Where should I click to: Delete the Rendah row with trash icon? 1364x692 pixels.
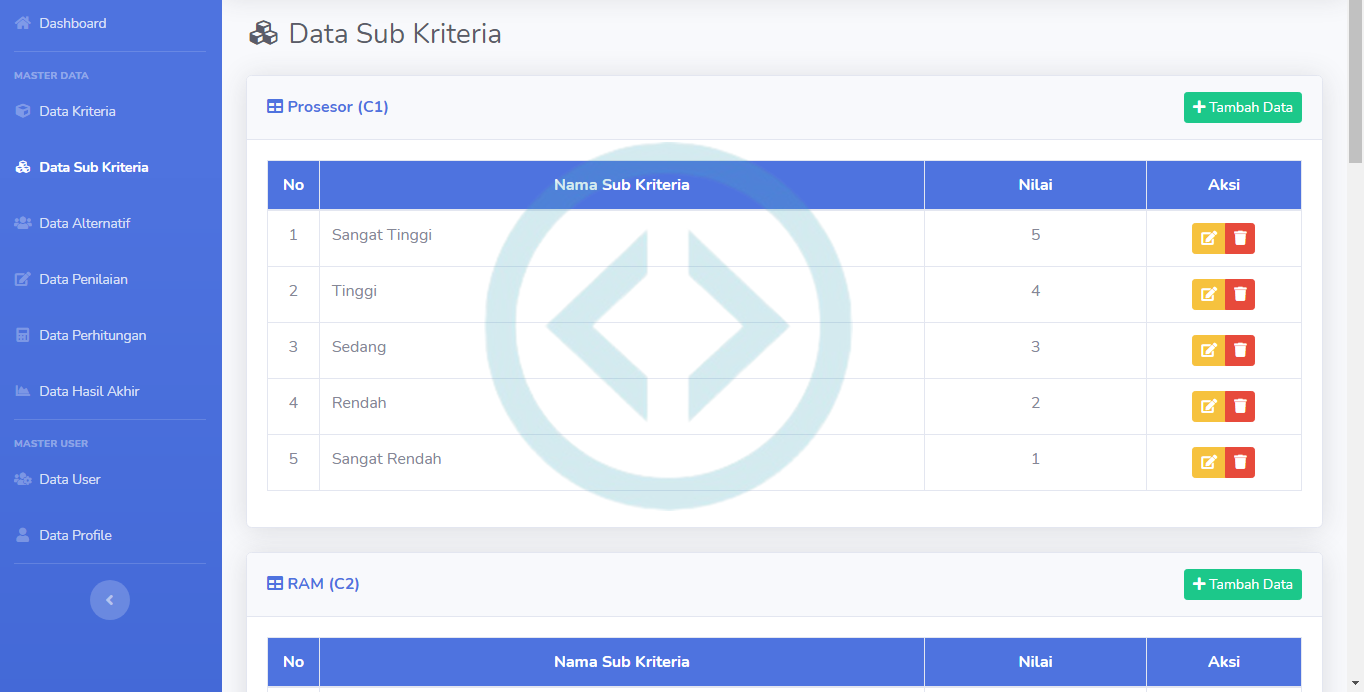tap(1240, 406)
